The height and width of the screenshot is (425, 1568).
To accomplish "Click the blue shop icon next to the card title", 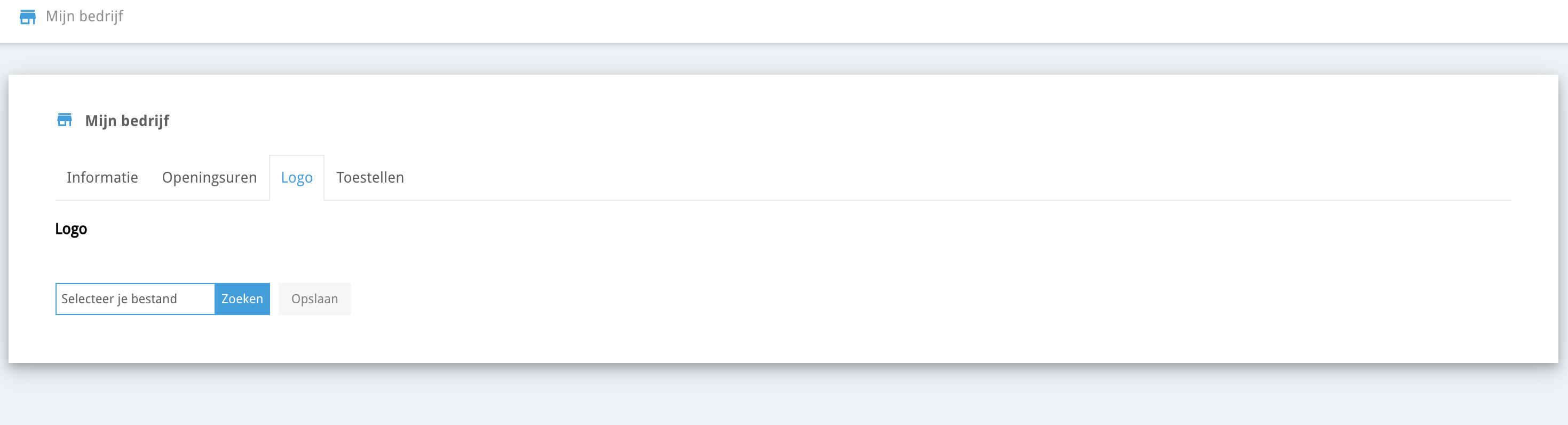I will [65, 120].
